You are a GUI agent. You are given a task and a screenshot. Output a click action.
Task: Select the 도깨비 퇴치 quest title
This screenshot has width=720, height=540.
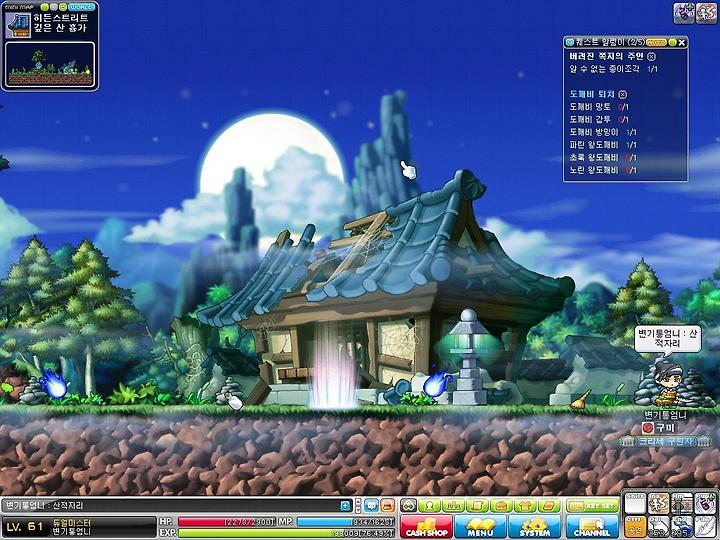pyautogui.click(x=592, y=94)
